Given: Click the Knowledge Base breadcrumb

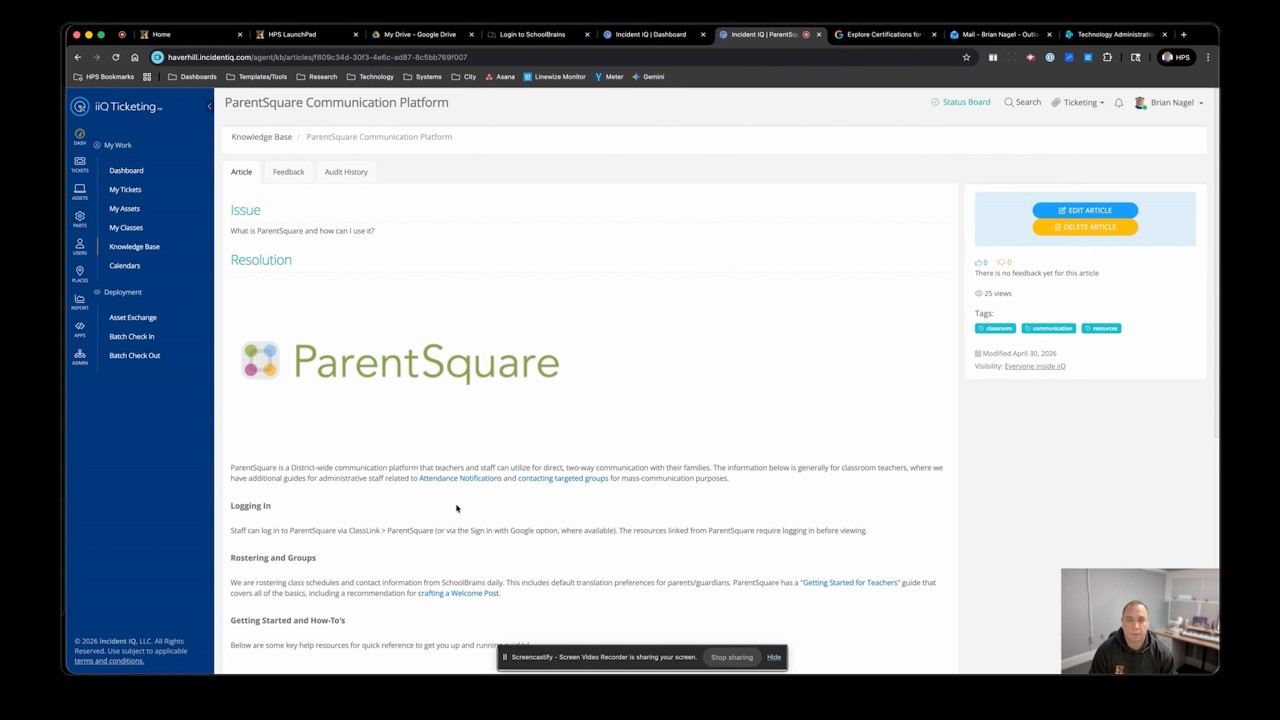Looking at the screenshot, I should pos(262,137).
